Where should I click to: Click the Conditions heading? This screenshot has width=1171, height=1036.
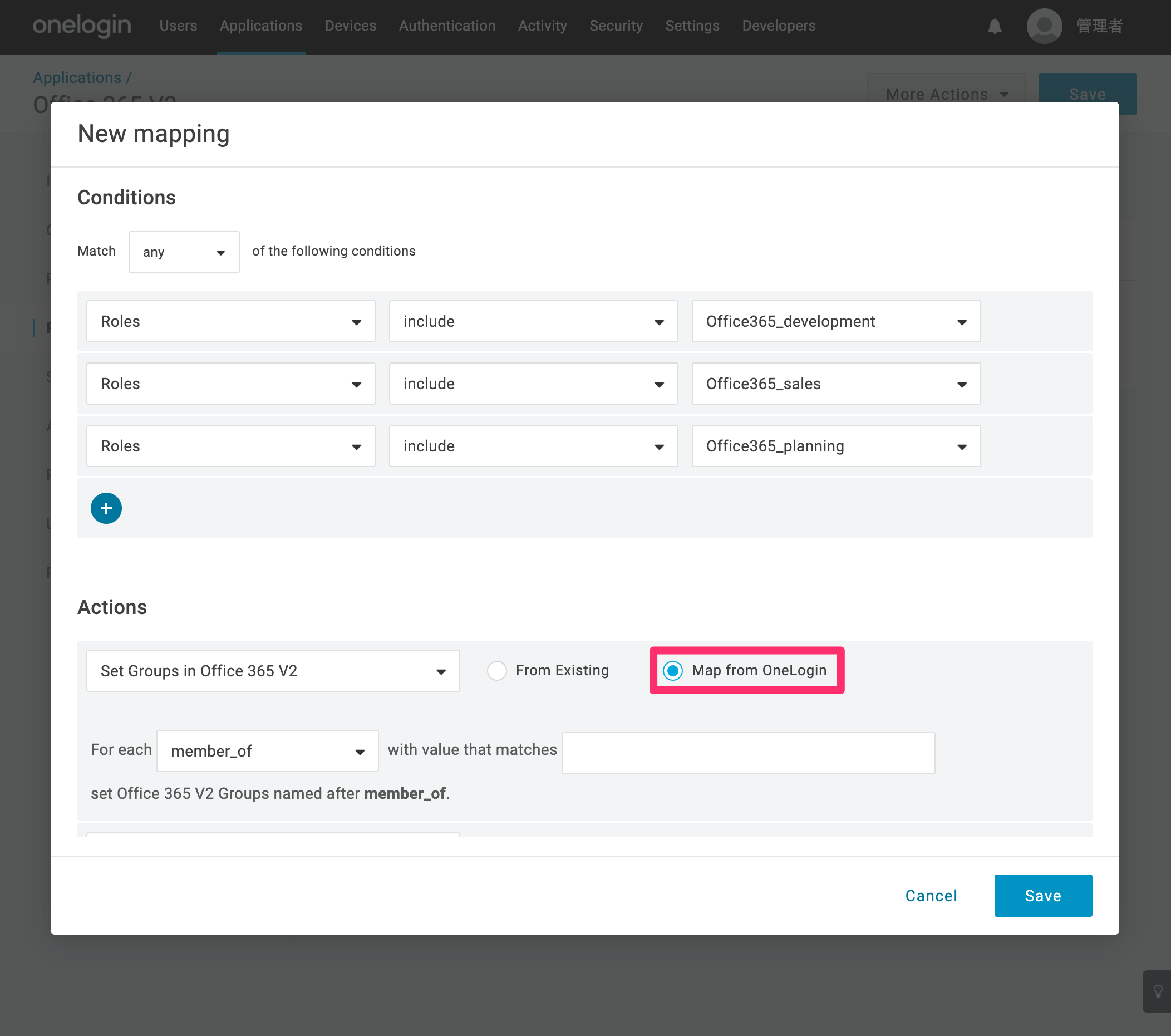126,197
